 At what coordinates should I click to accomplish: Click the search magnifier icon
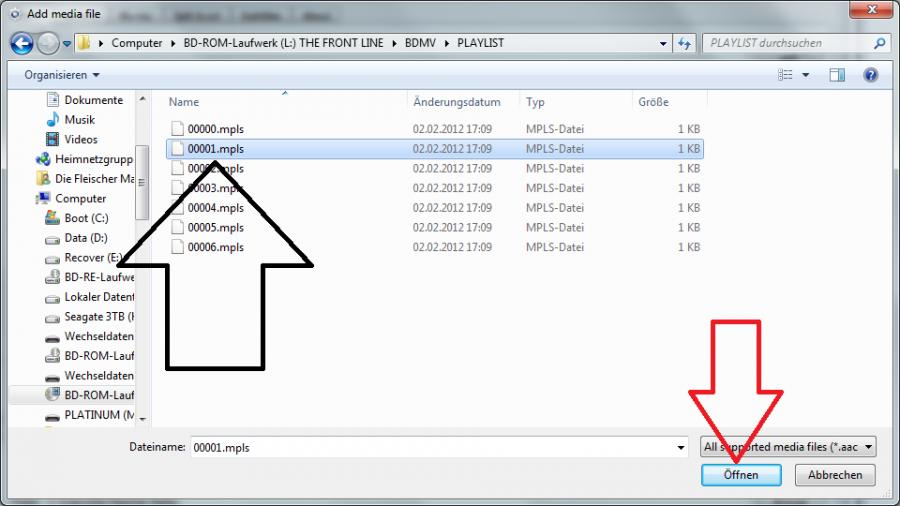point(879,43)
